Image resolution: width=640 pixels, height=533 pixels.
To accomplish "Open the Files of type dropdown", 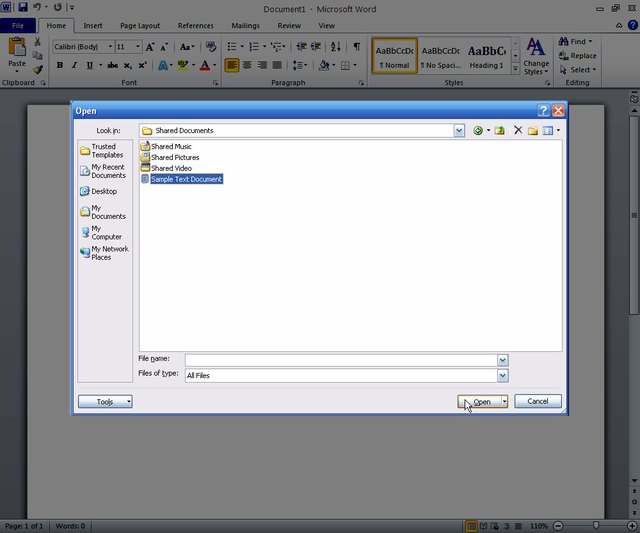I will [x=502, y=375].
